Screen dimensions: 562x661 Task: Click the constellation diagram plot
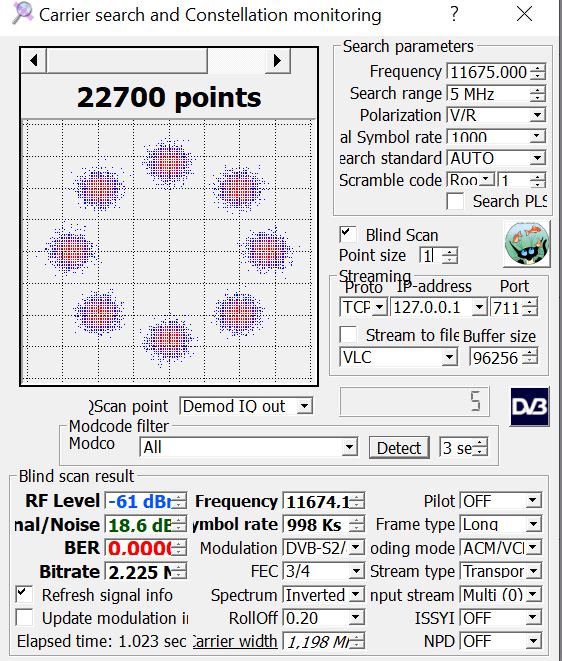169,252
